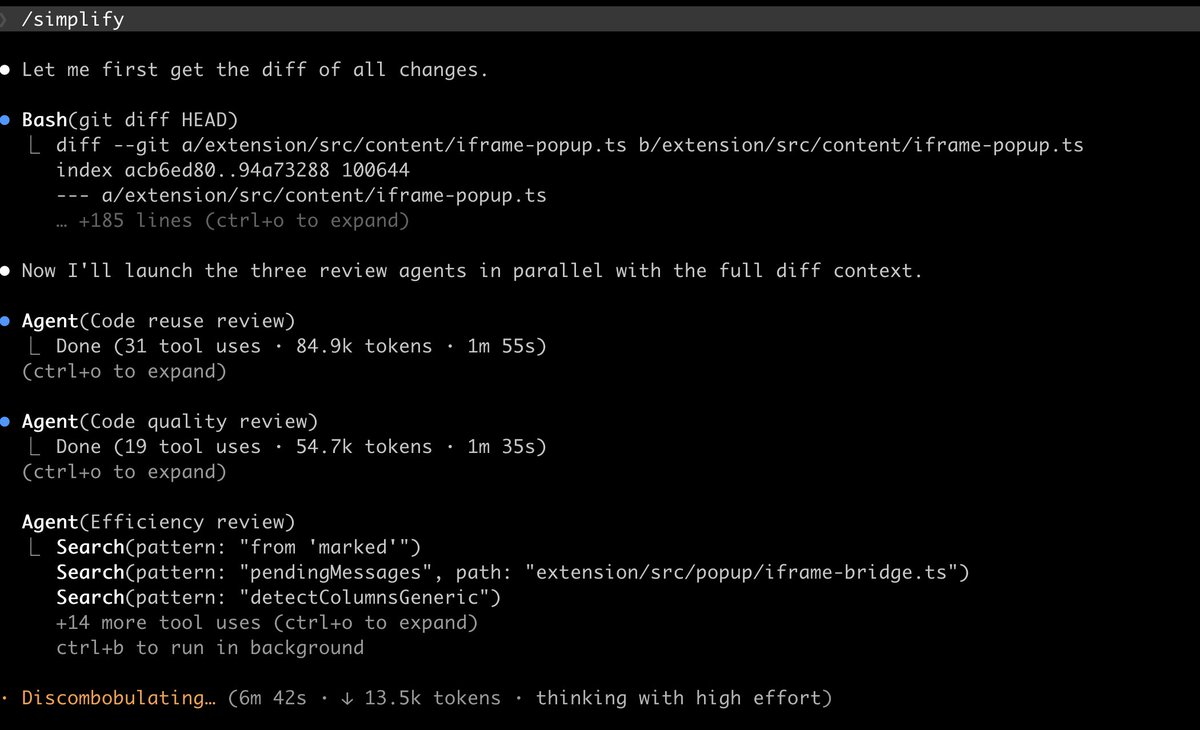Click the white bullet before 'Now I'll launch'
The image size is (1200, 730).
pos(5,271)
